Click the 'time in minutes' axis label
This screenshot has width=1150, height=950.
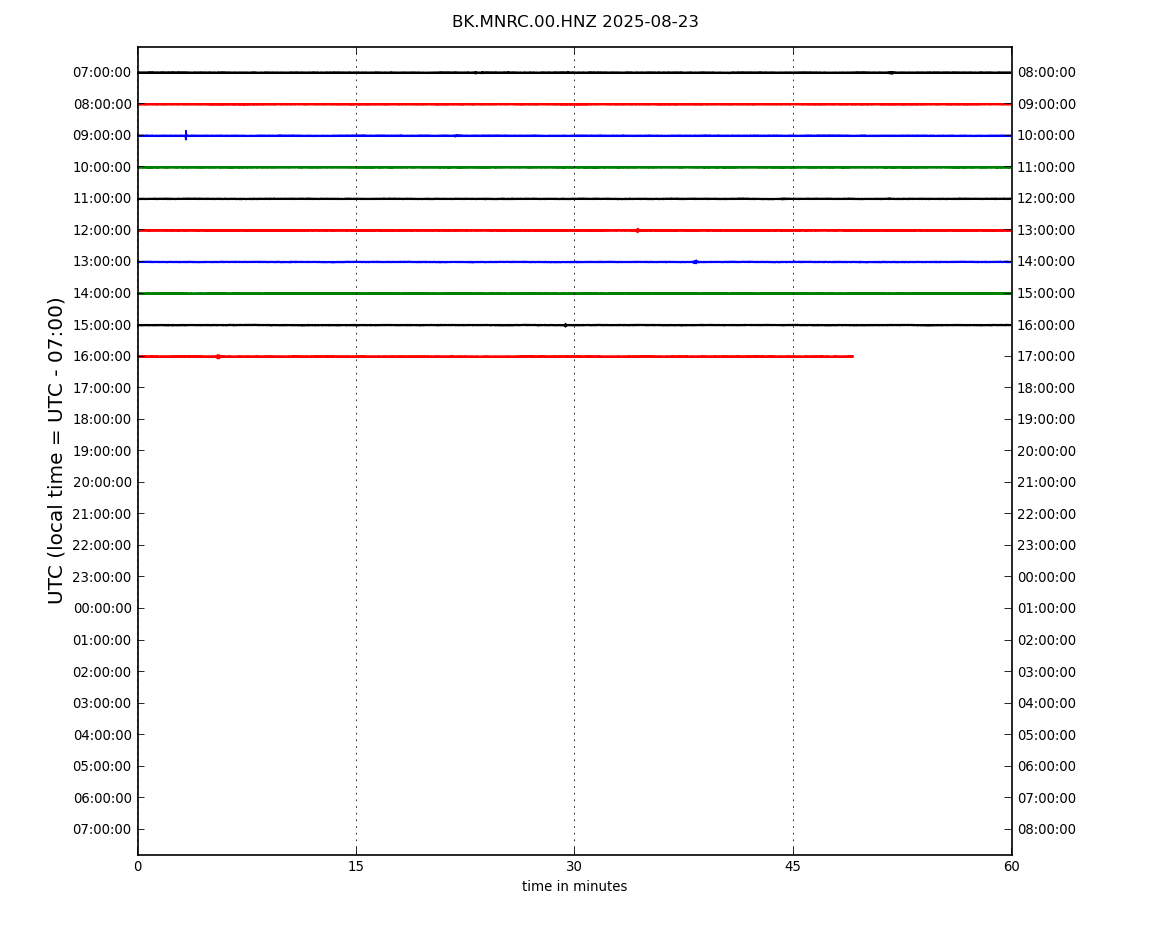(x=574, y=886)
